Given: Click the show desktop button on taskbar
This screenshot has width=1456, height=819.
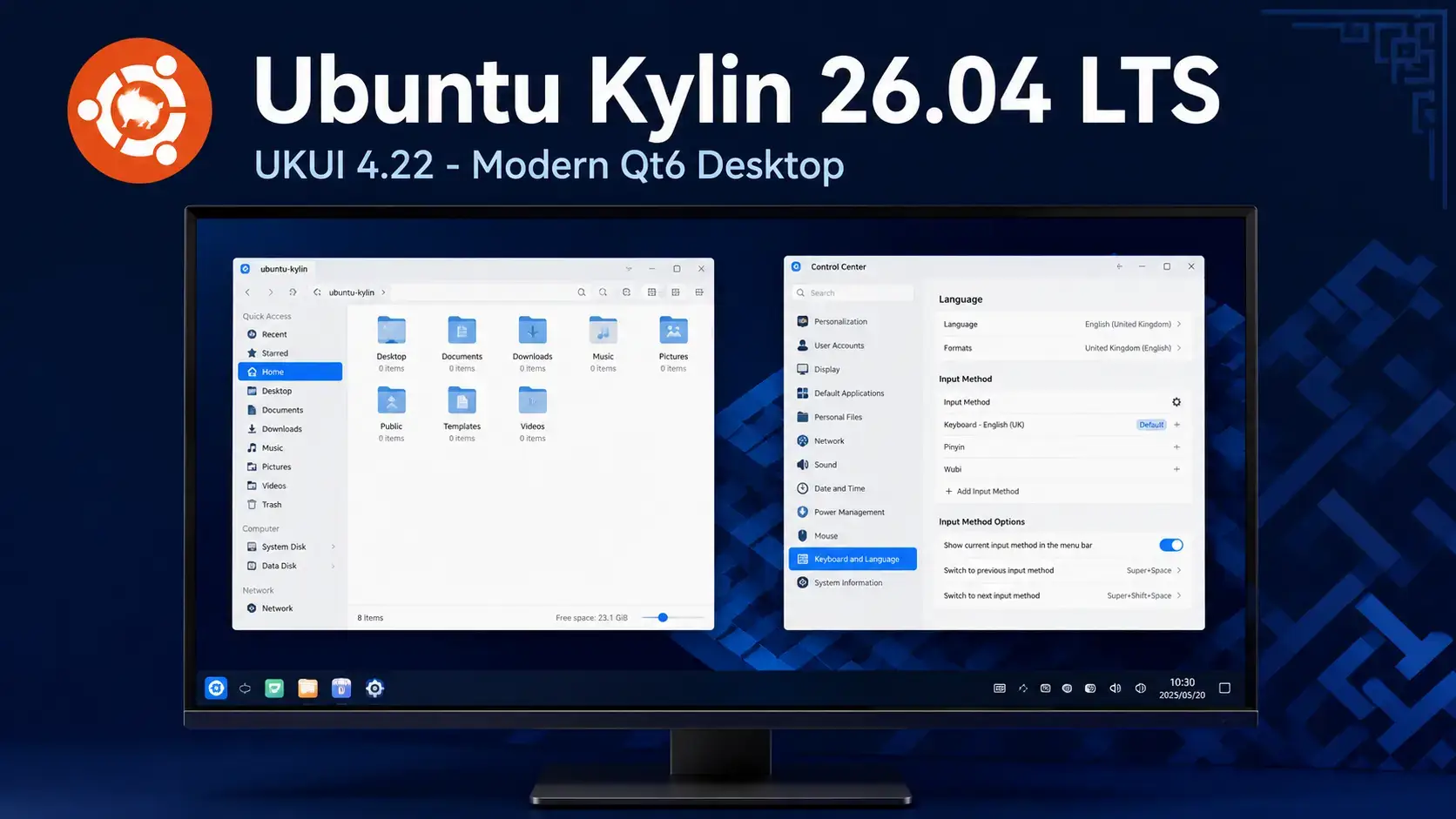Looking at the screenshot, I should click(1224, 688).
